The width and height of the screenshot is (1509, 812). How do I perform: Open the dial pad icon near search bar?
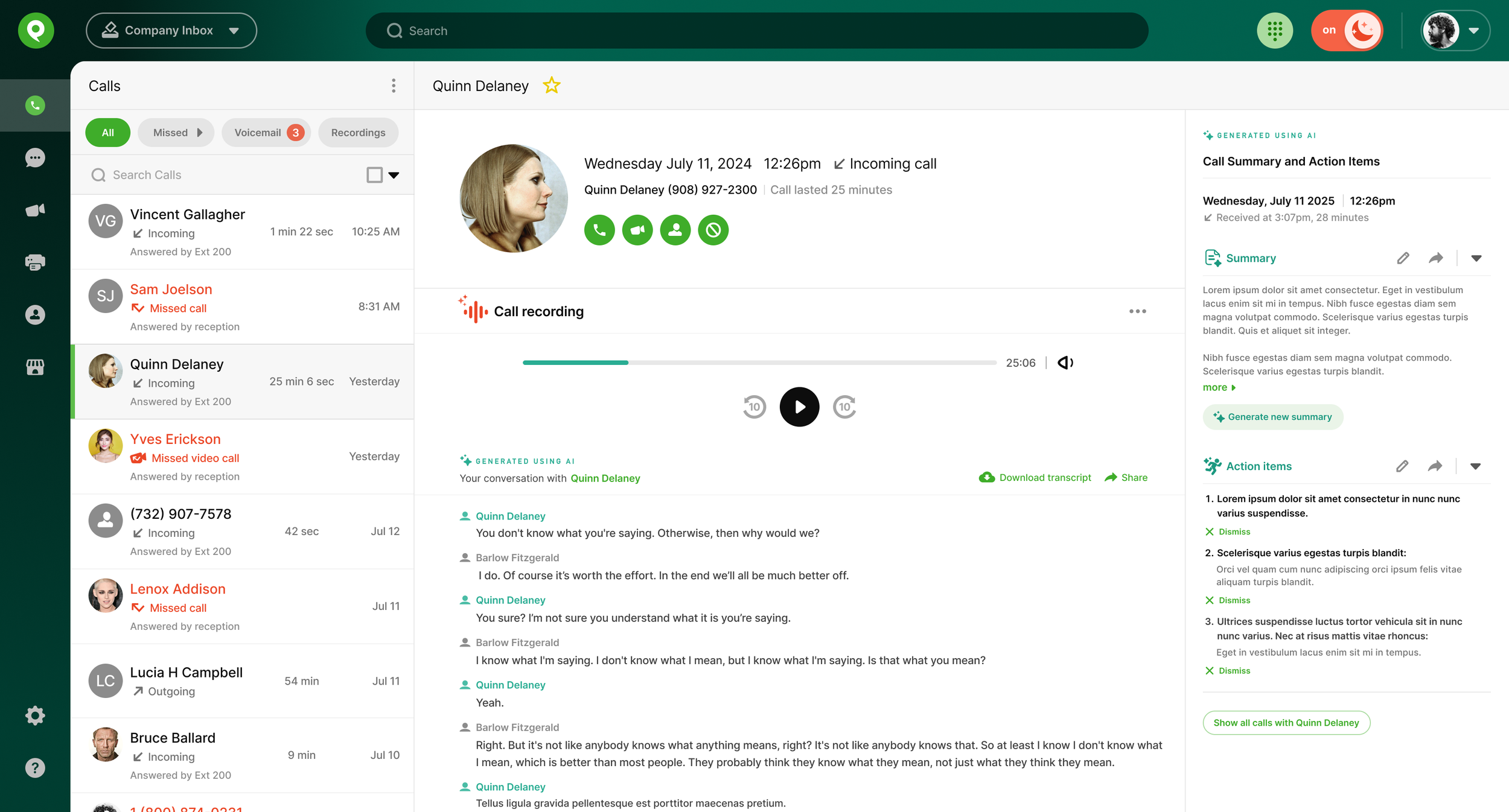[1275, 30]
